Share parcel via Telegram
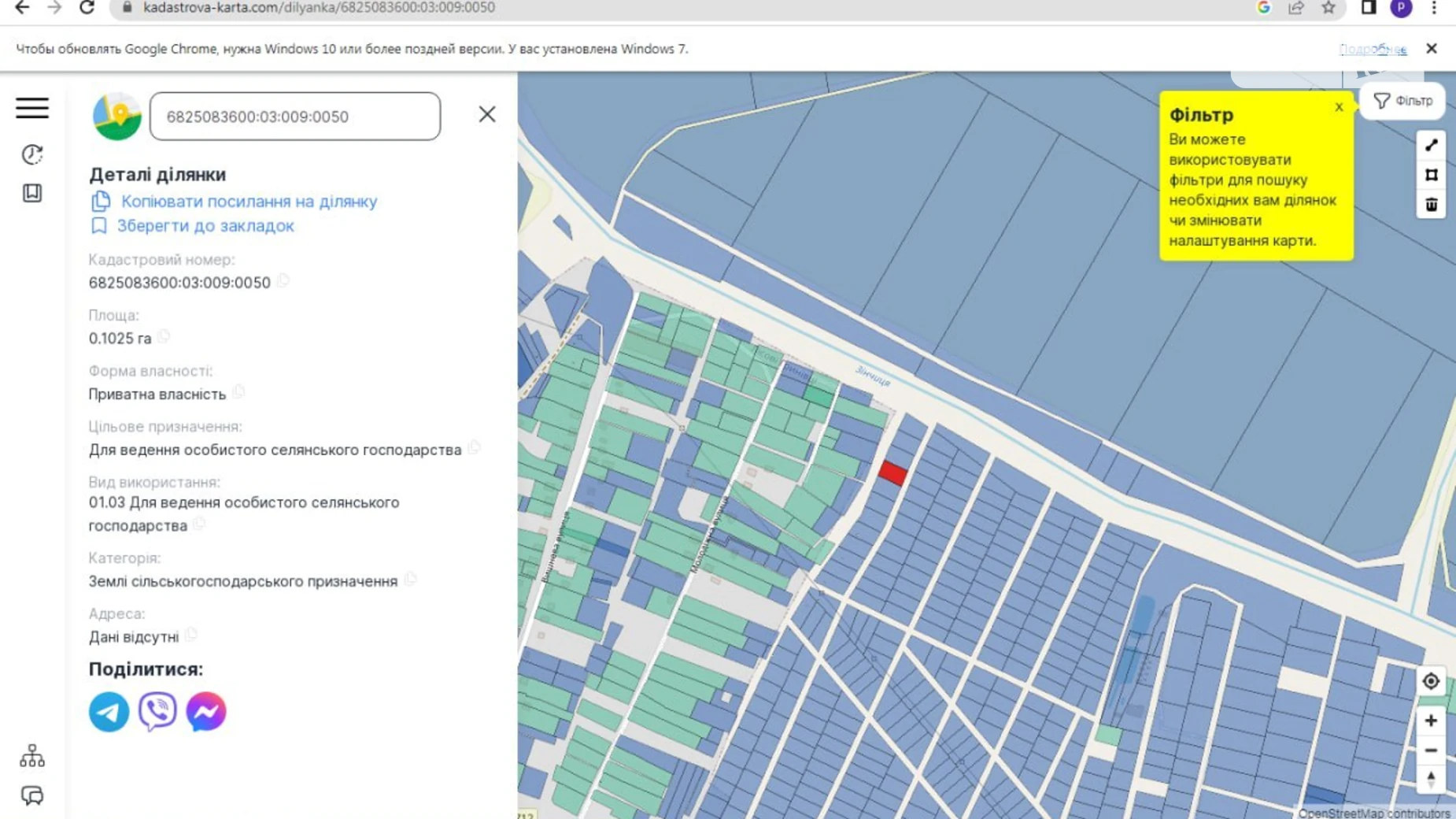Screen dimensions: 1456x819 click(109, 712)
